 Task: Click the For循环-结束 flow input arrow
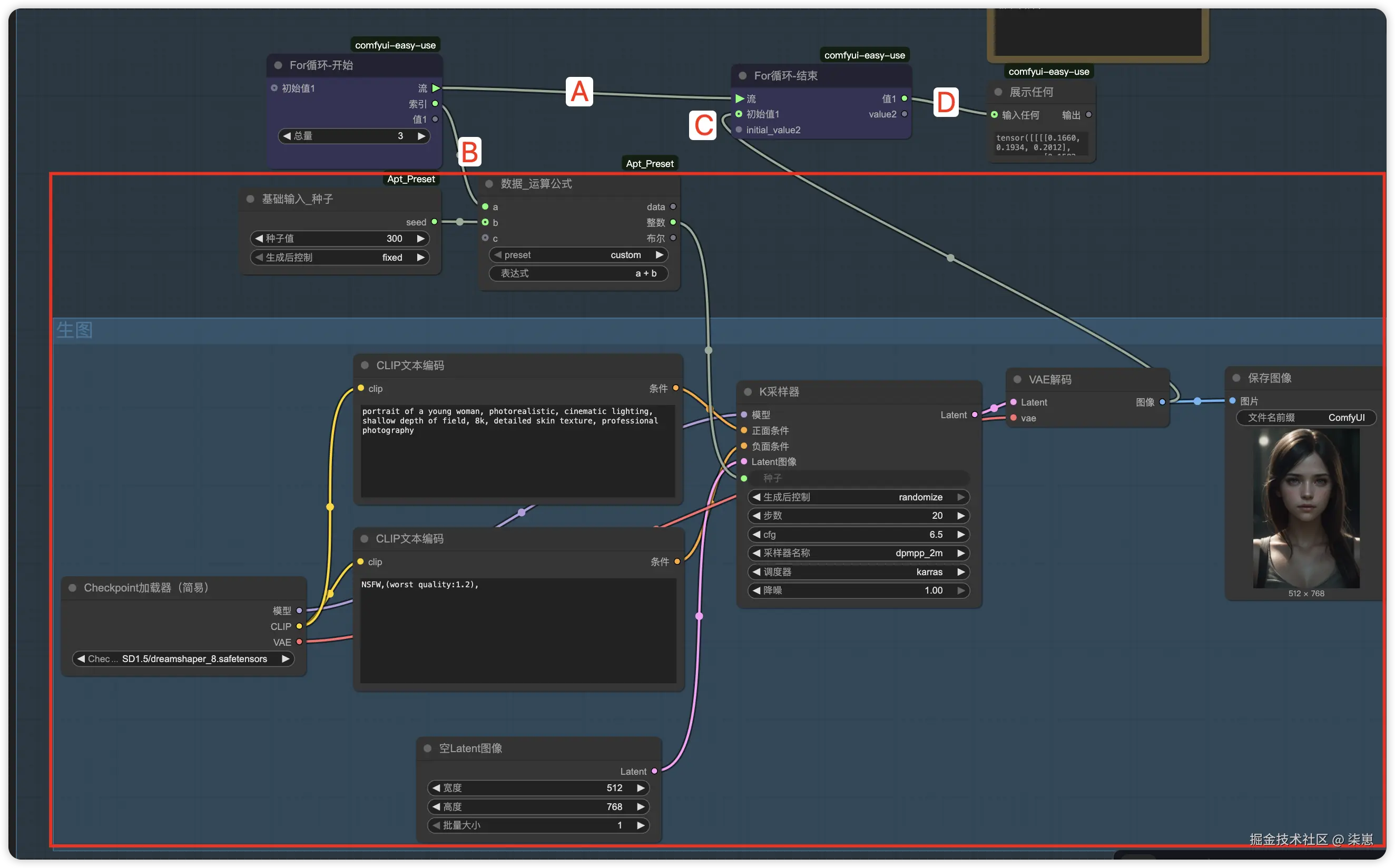coord(740,98)
